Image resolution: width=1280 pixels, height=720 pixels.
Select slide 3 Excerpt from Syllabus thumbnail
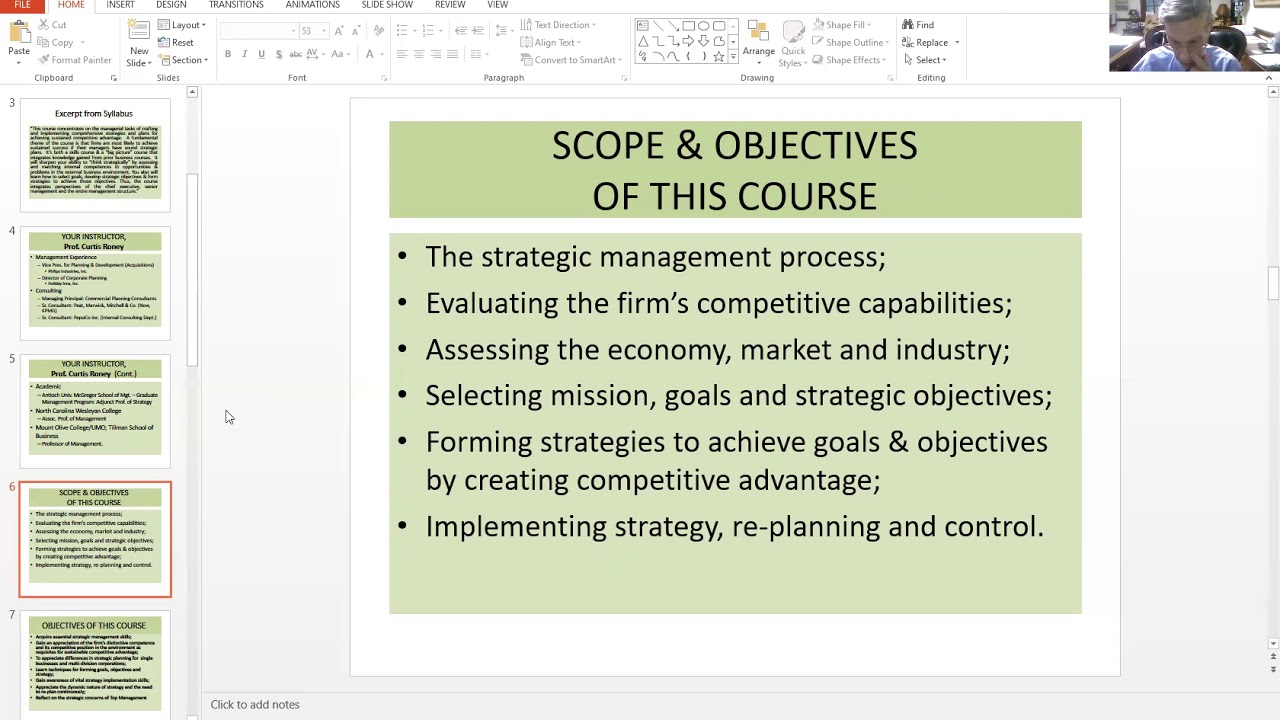[95, 155]
